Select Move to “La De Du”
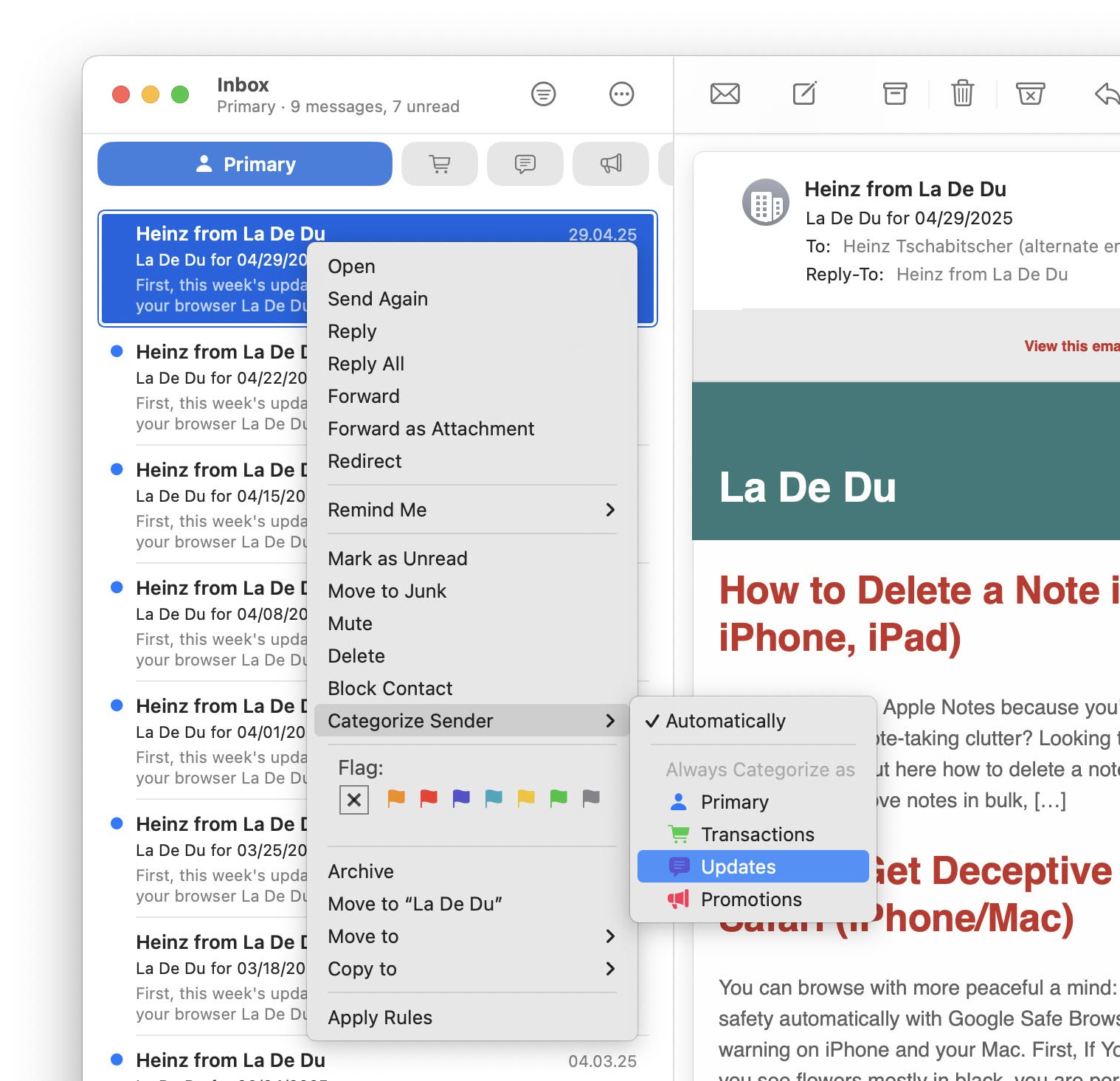The image size is (1120, 1081). tap(472, 904)
